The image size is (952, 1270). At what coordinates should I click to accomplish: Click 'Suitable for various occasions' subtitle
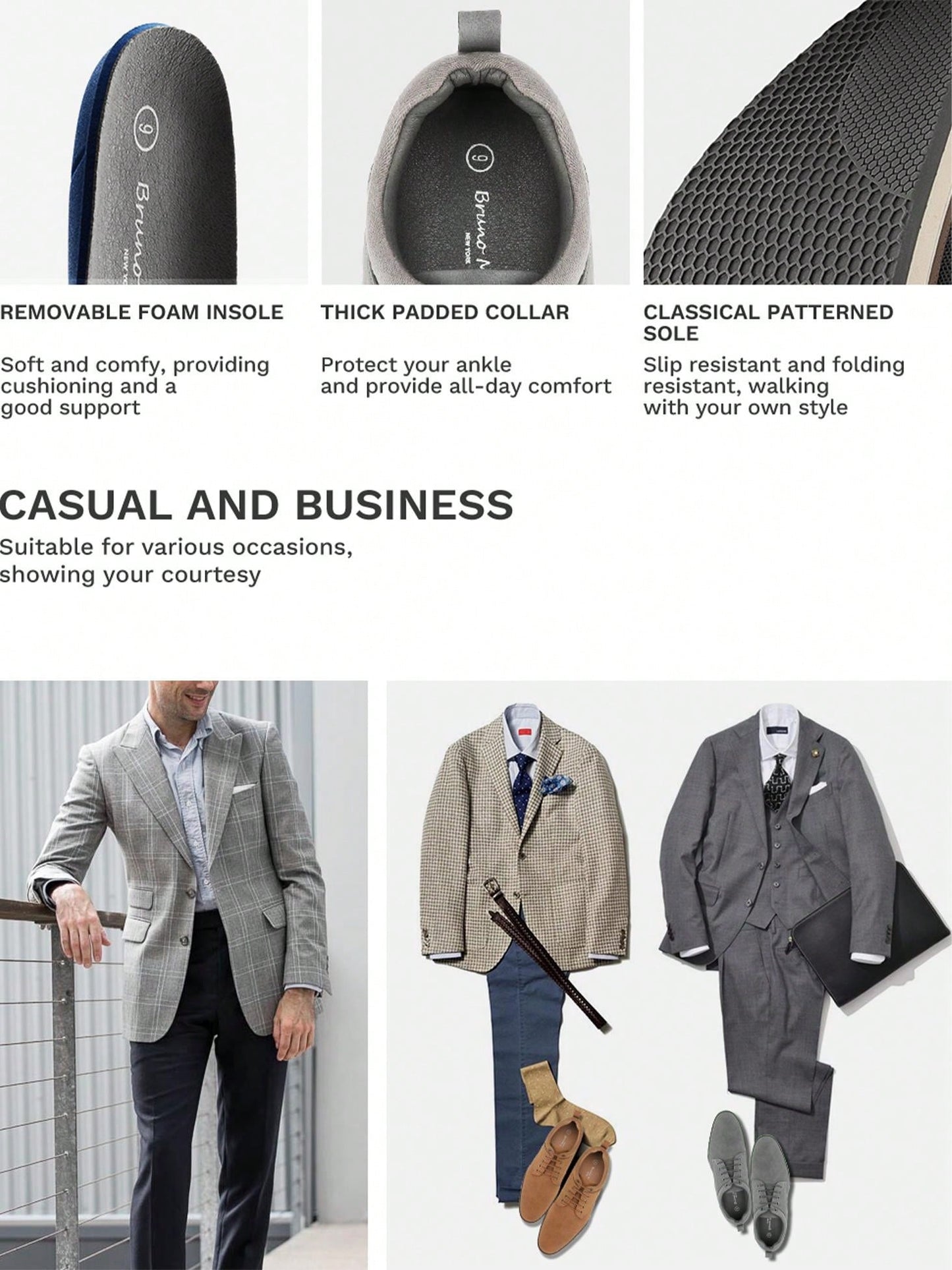tap(176, 560)
